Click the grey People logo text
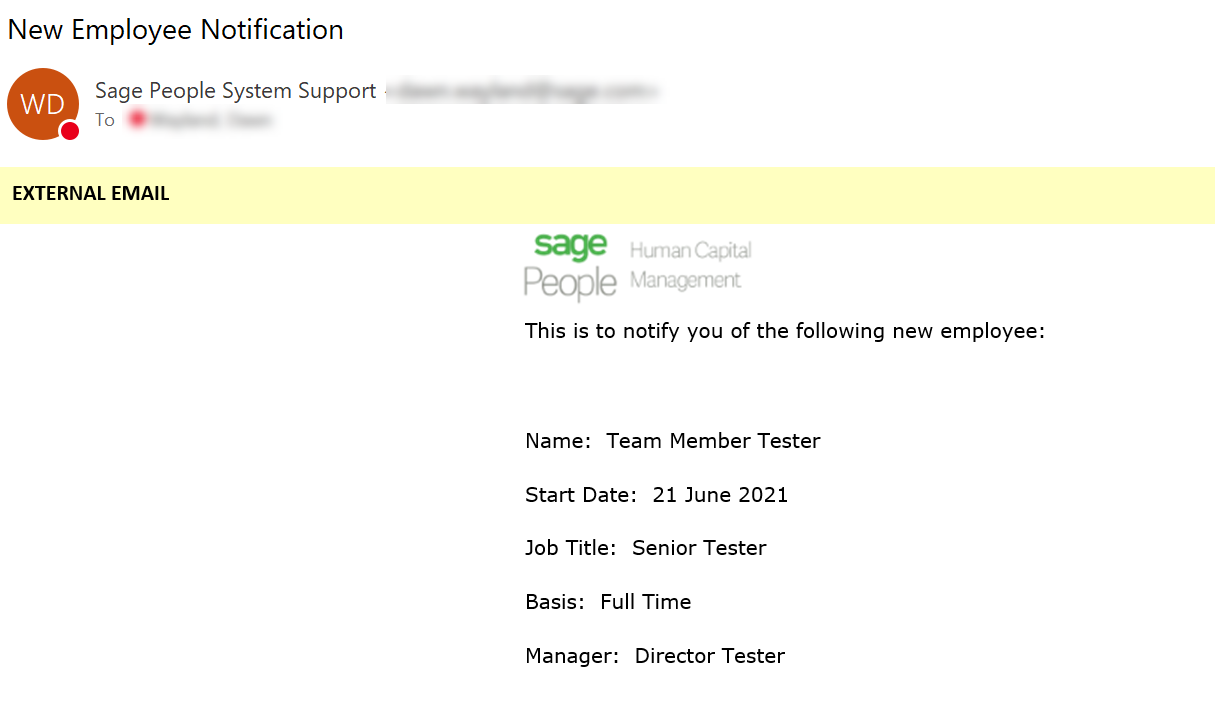The image size is (1215, 711). click(570, 283)
